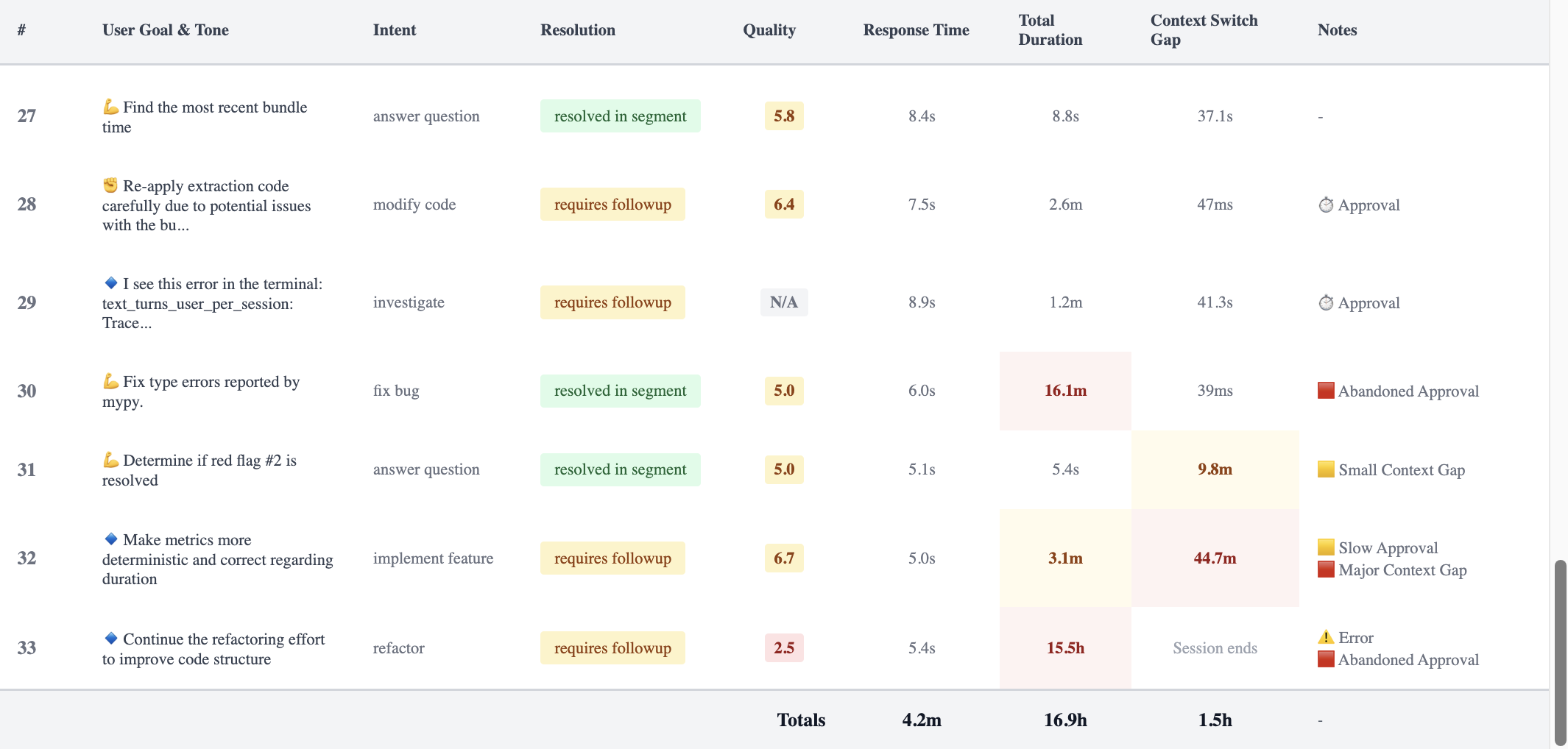The image size is (1568, 749).
Task: Click the N/A quality badge in row 29
Action: click(x=783, y=302)
